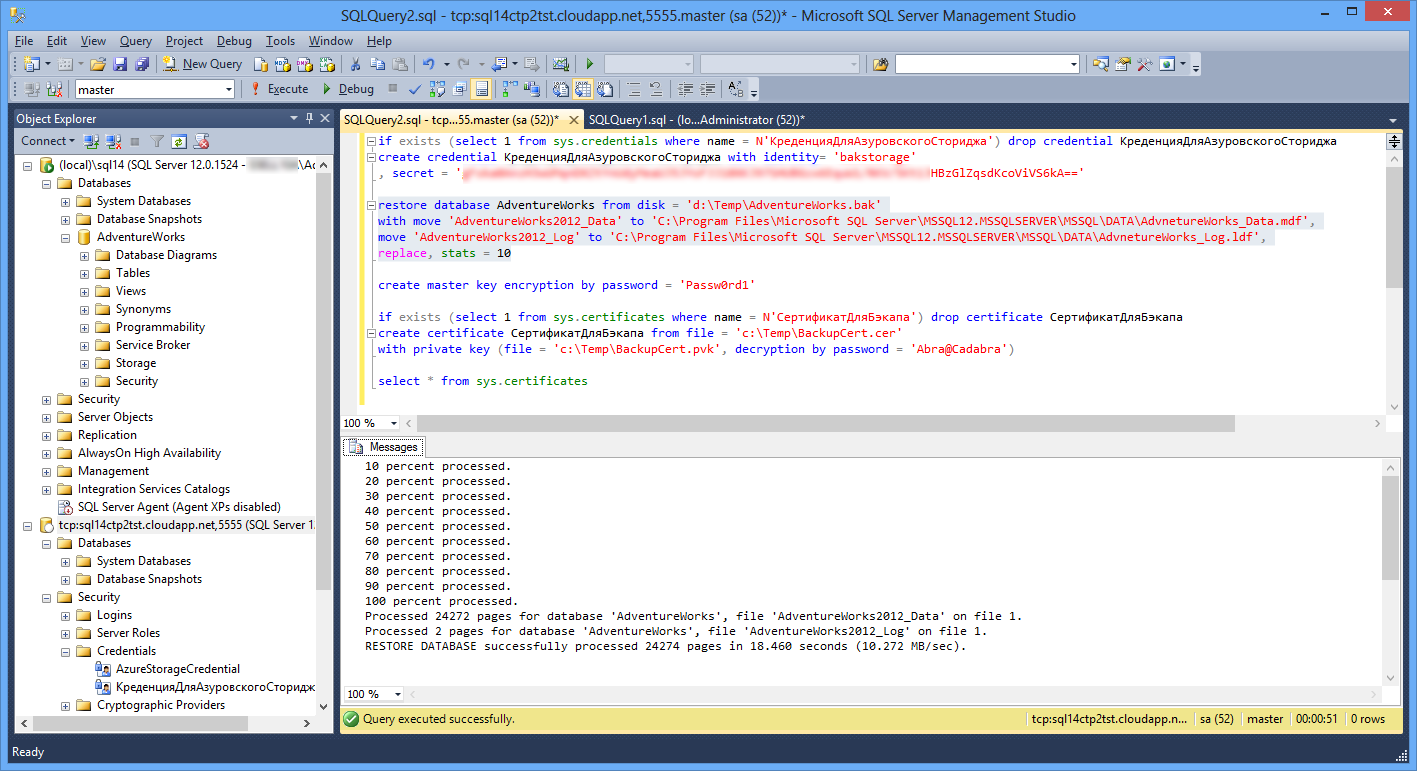Click the Properties Window icon
The image size is (1417, 771).
coord(1123,64)
